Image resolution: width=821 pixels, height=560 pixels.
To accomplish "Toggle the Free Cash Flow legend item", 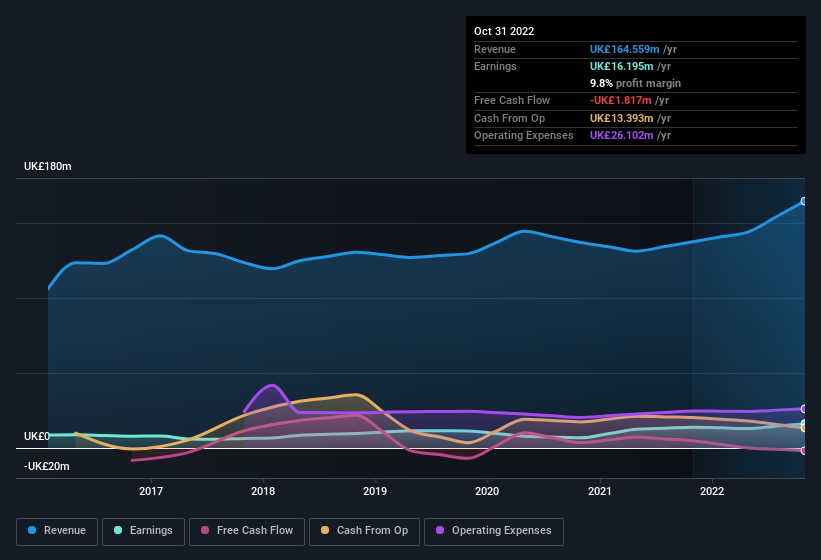I will 246,531.
